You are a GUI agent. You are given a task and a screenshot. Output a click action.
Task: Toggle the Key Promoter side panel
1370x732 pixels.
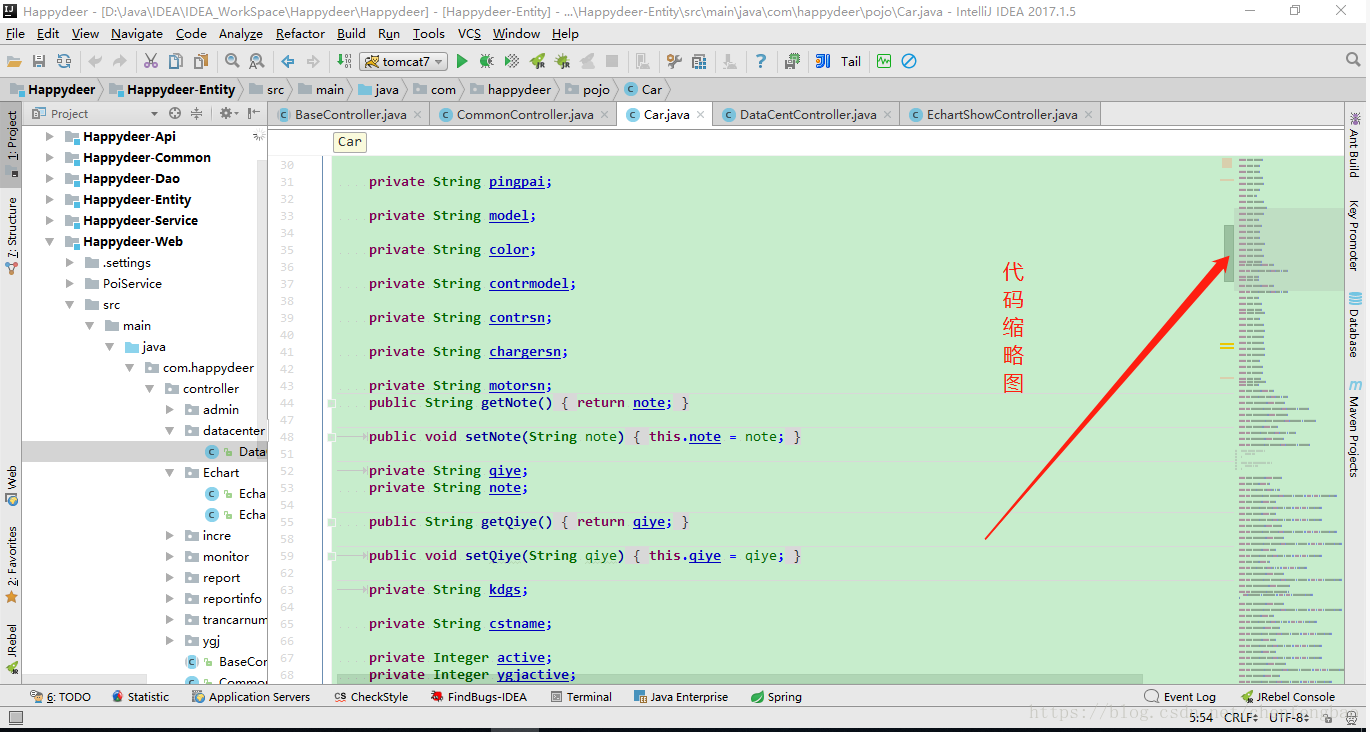(1355, 236)
